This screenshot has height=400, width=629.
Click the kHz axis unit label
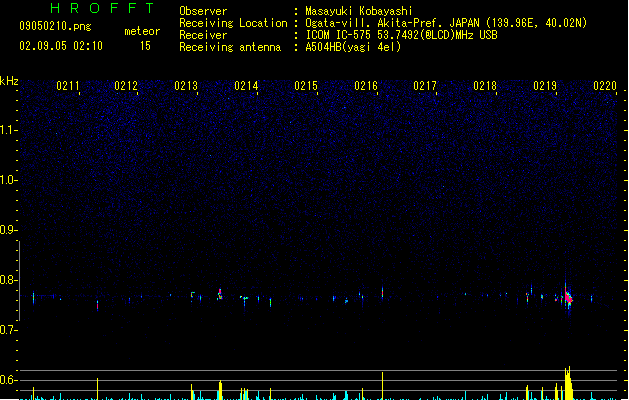(x=9, y=81)
